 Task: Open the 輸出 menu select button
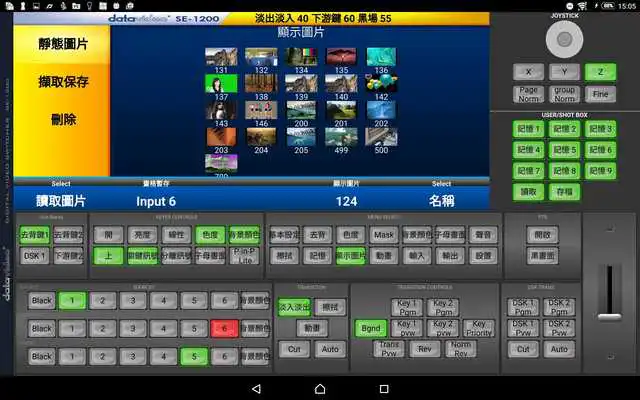click(450, 256)
